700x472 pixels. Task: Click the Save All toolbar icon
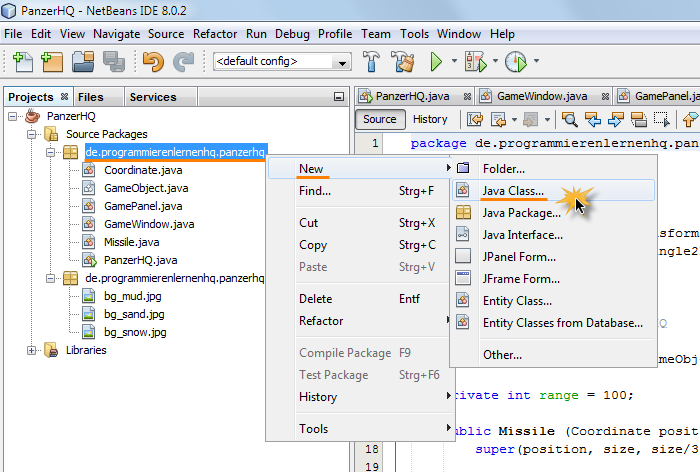point(114,62)
